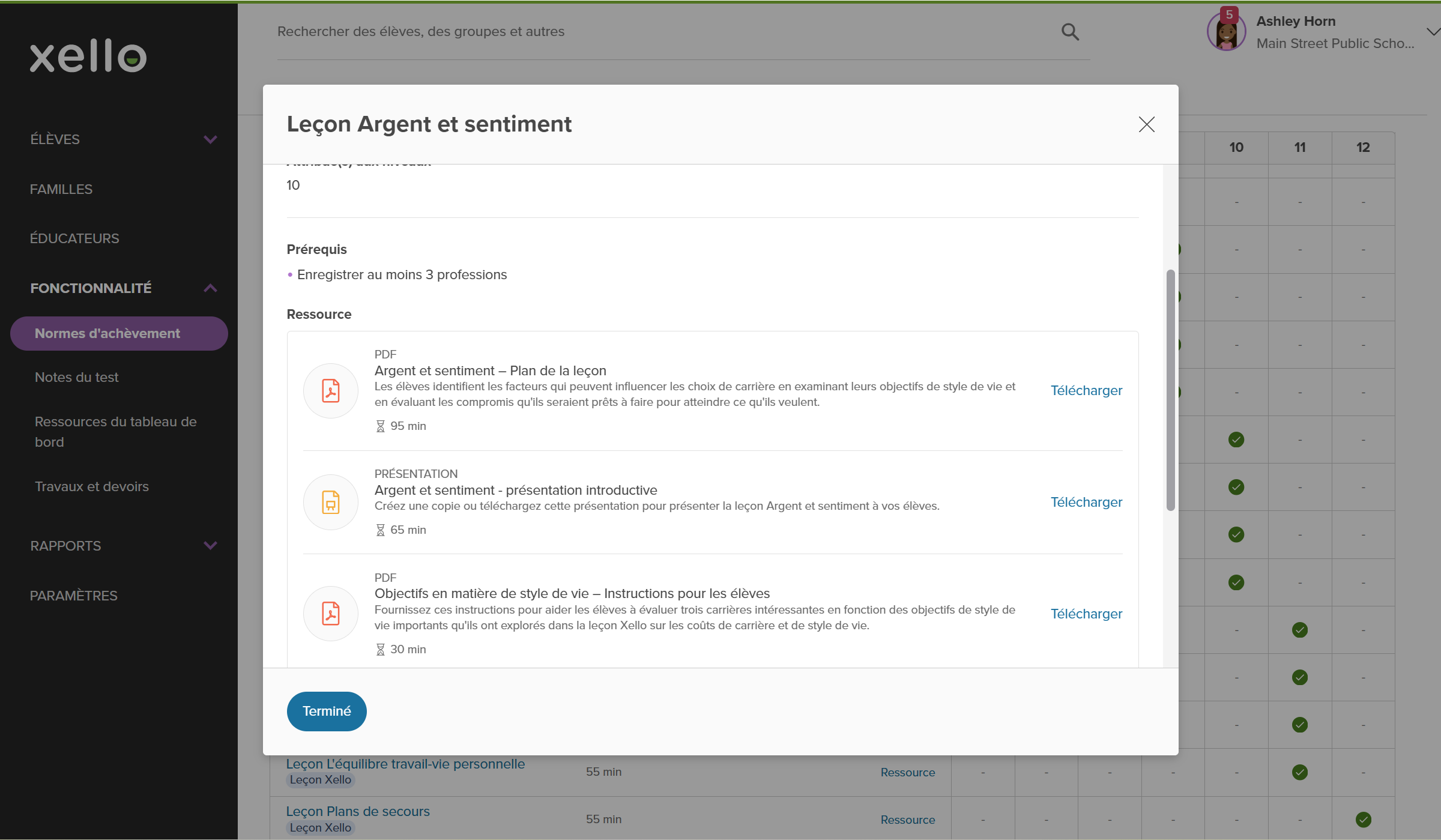Screen dimensions: 1441x840
Task: Click the hourglass icon next to 95 min
Action: 380,426
